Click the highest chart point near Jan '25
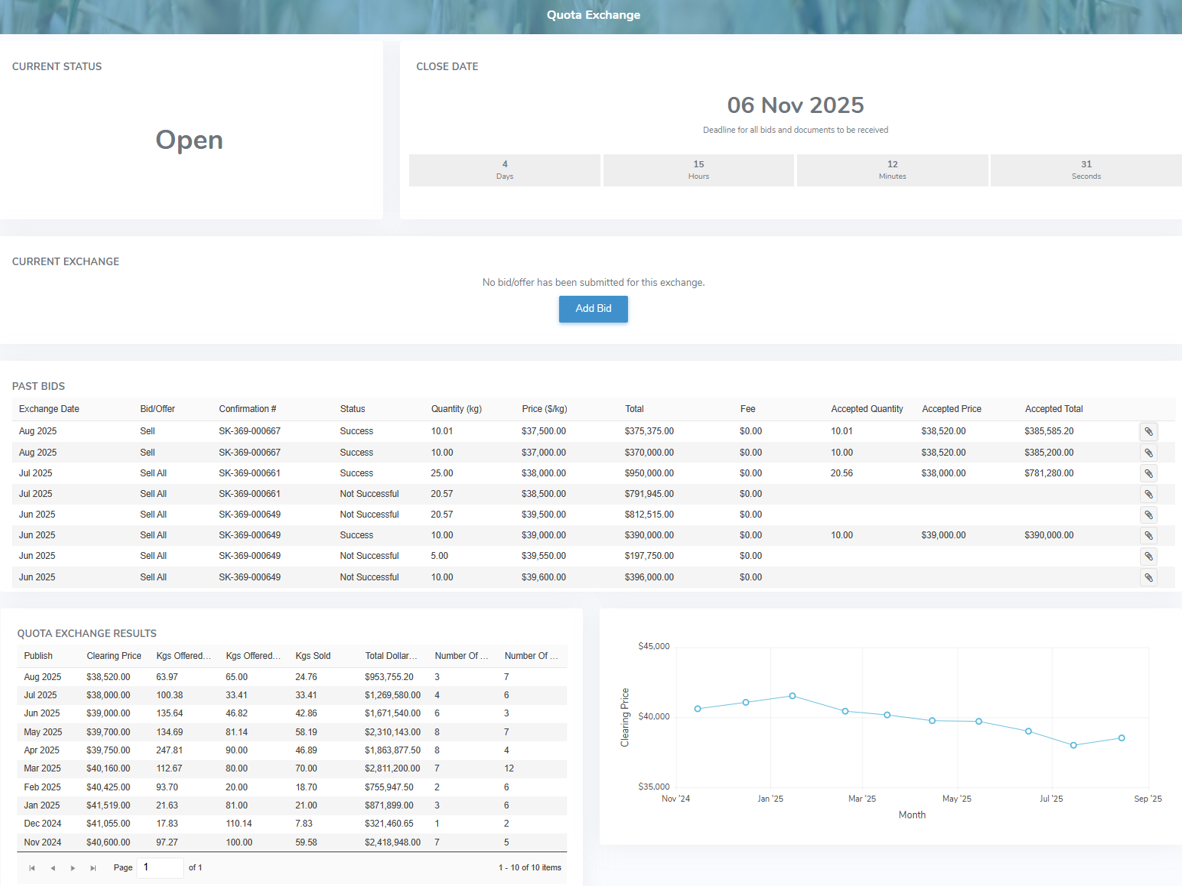1183x886 pixels. 793,694
